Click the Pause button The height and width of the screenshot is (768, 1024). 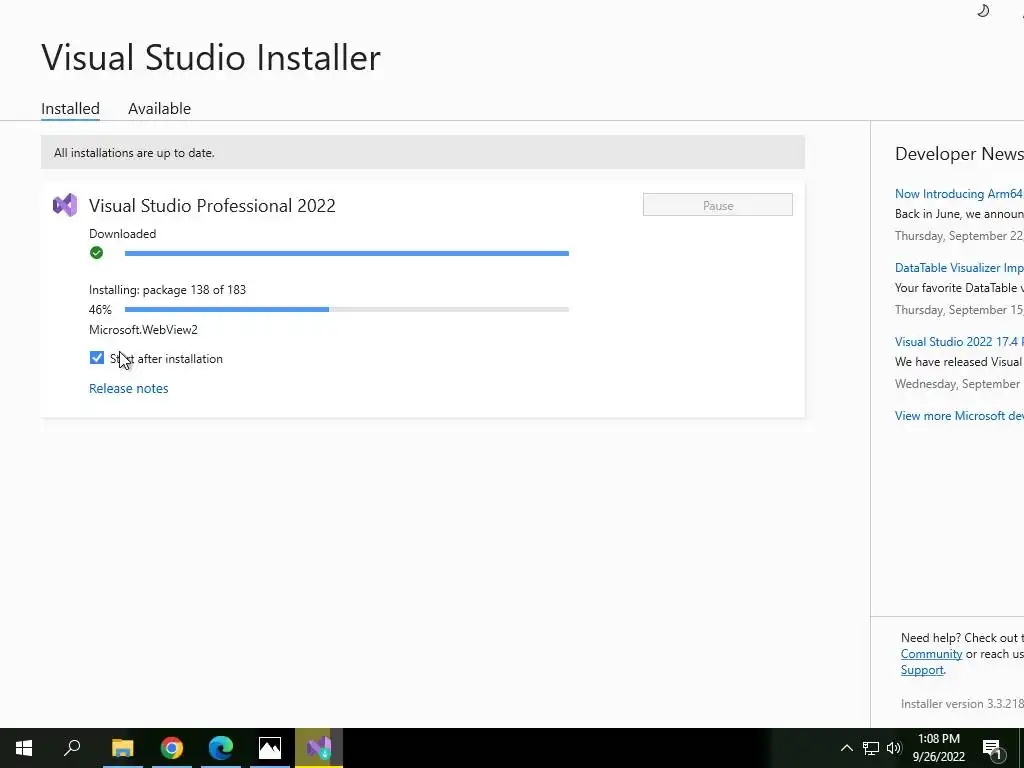click(718, 205)
